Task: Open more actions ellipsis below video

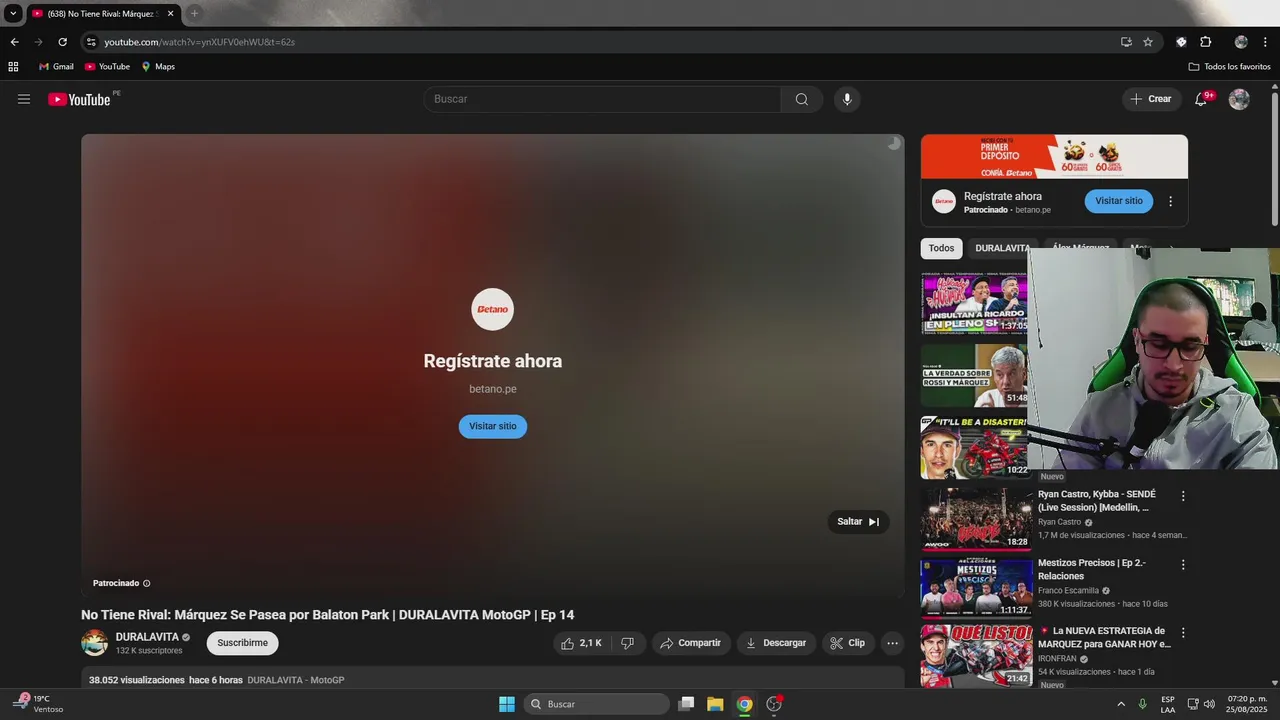Action: pyautogui.click(x=893, y=643)
